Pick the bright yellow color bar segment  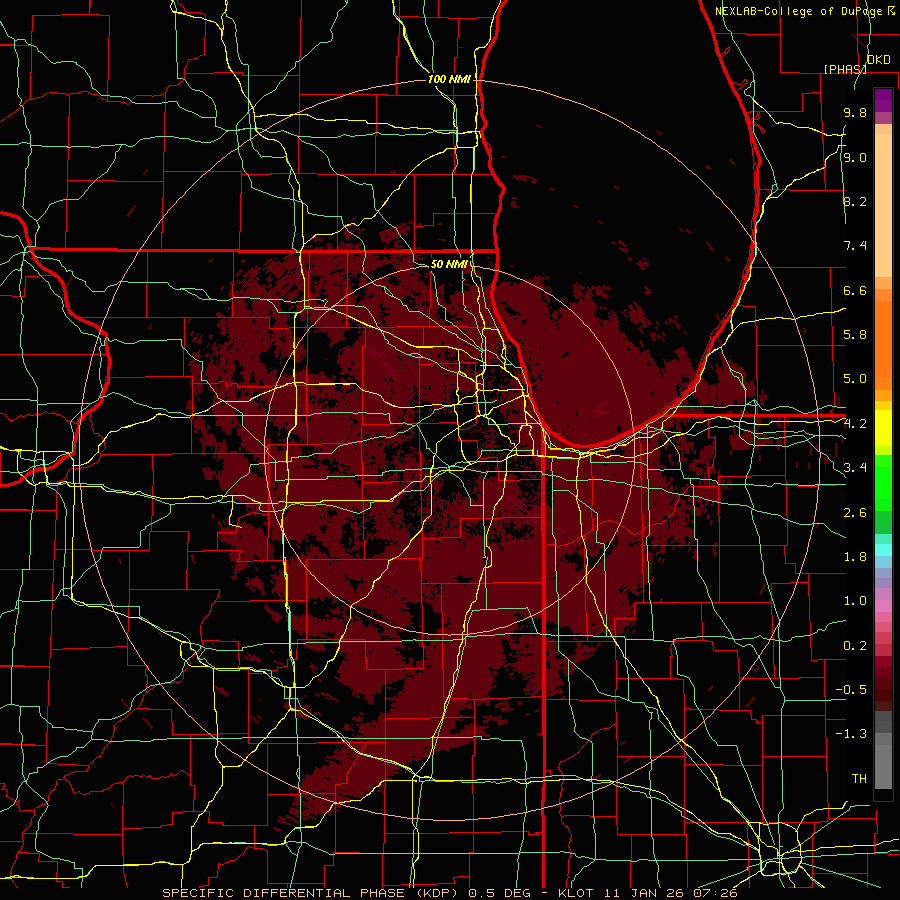pyautogui.click(x=883, y=428)
